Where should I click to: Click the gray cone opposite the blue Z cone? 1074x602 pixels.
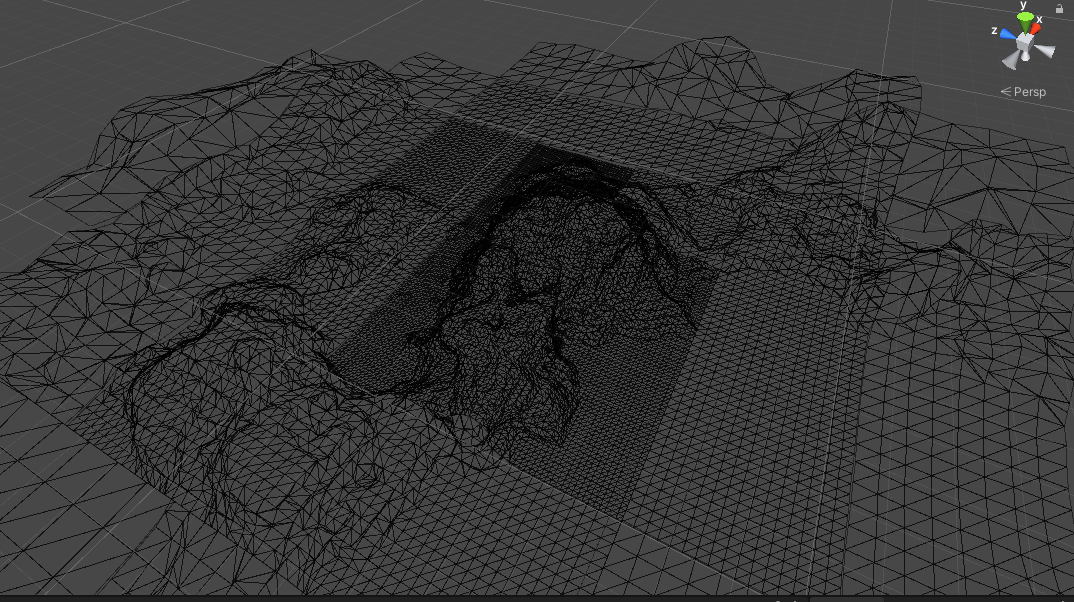pyautogui.click(x=1045, y=51)
